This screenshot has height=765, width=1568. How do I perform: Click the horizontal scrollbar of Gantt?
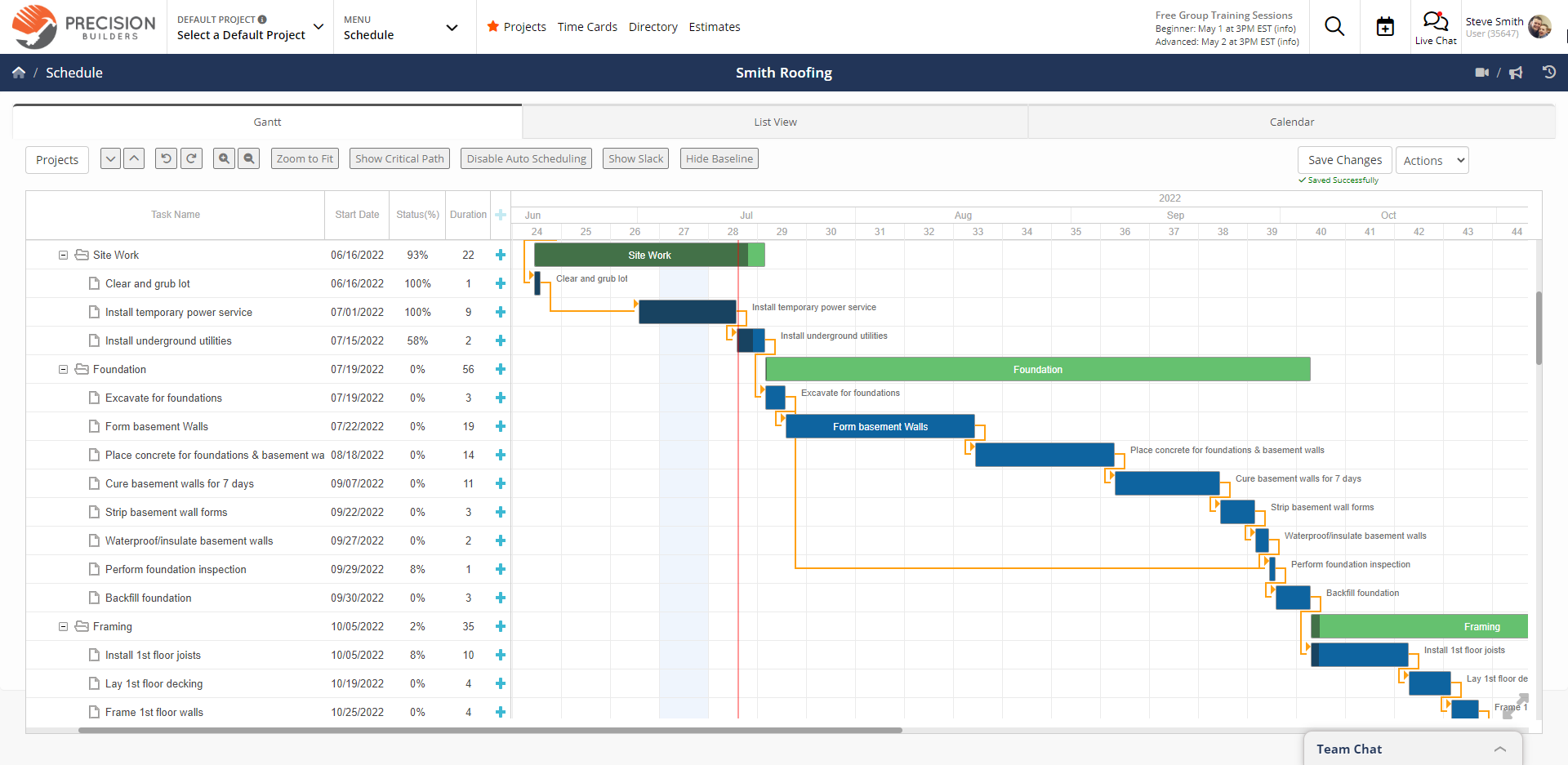coord(490,730)
